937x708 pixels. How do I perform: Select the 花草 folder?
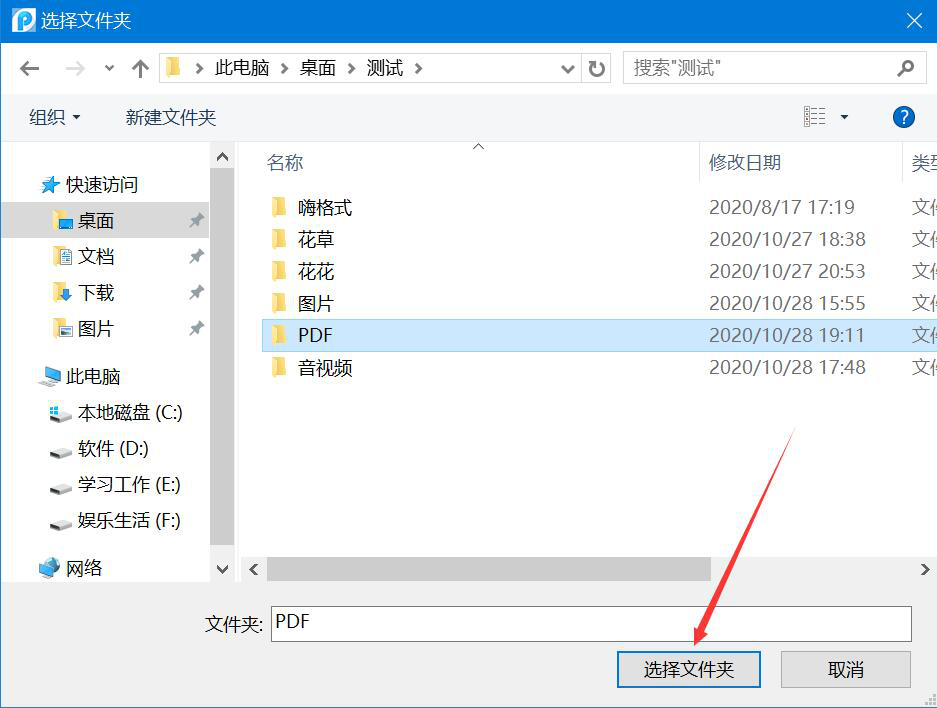pos(316,240)
